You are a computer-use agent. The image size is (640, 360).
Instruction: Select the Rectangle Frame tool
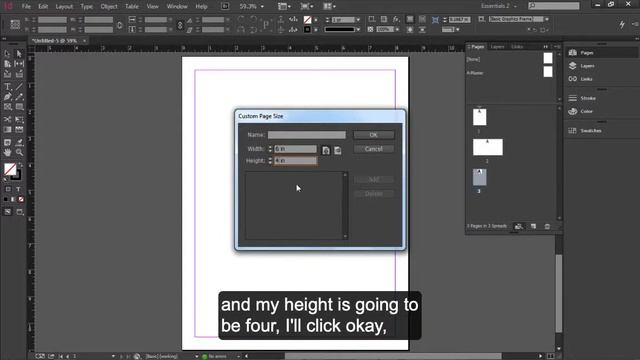pyautogui.click(x=7, y=107)
